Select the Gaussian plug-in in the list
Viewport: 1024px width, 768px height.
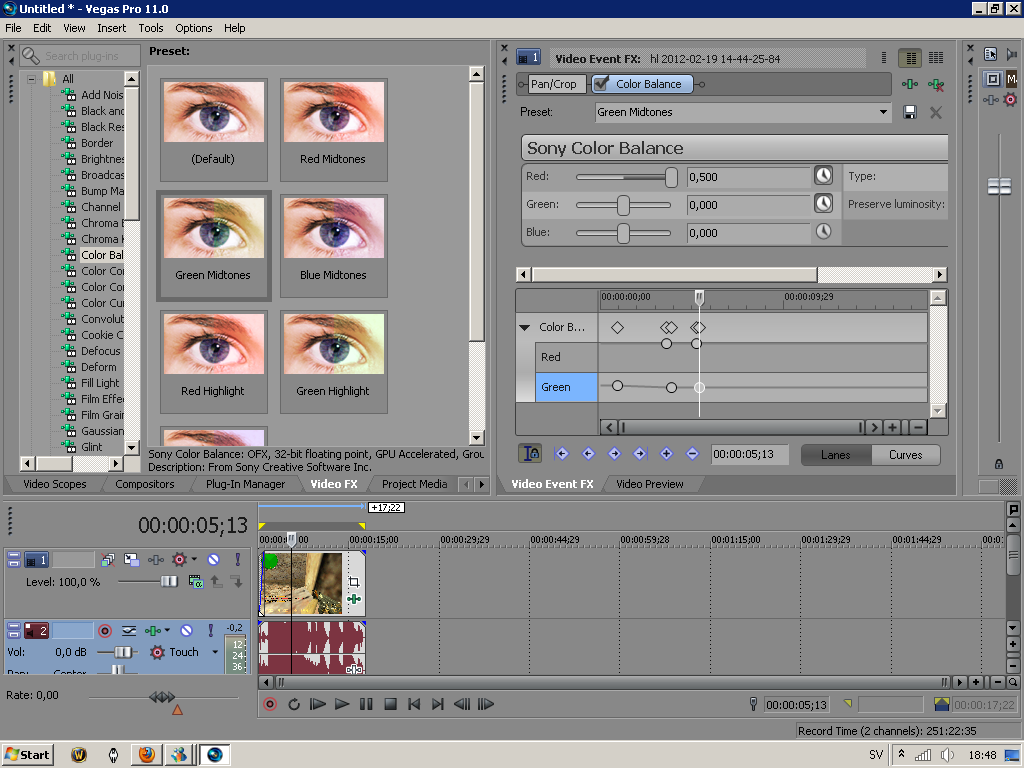102,431
